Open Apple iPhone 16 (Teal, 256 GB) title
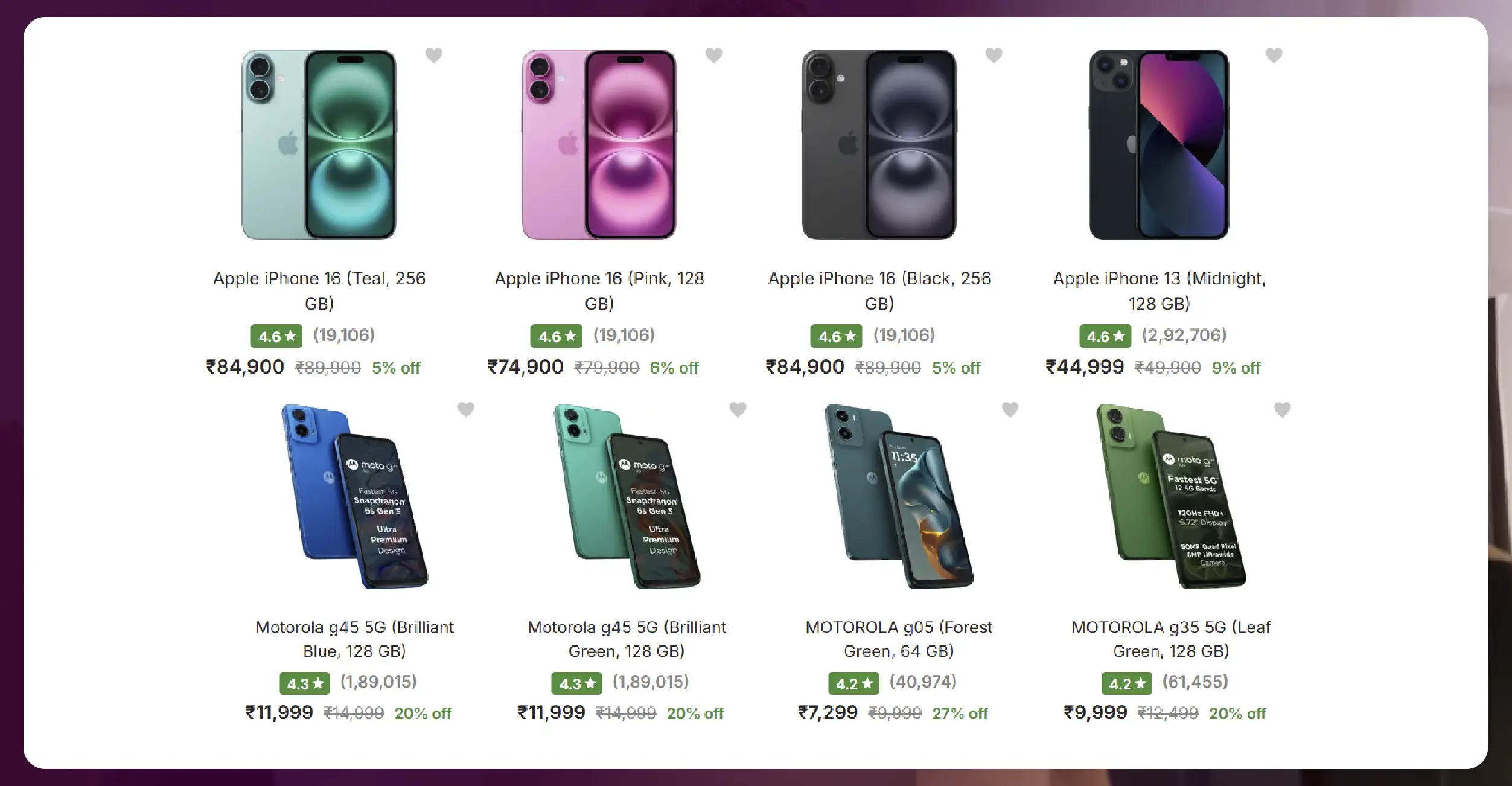 coord(319,290)
